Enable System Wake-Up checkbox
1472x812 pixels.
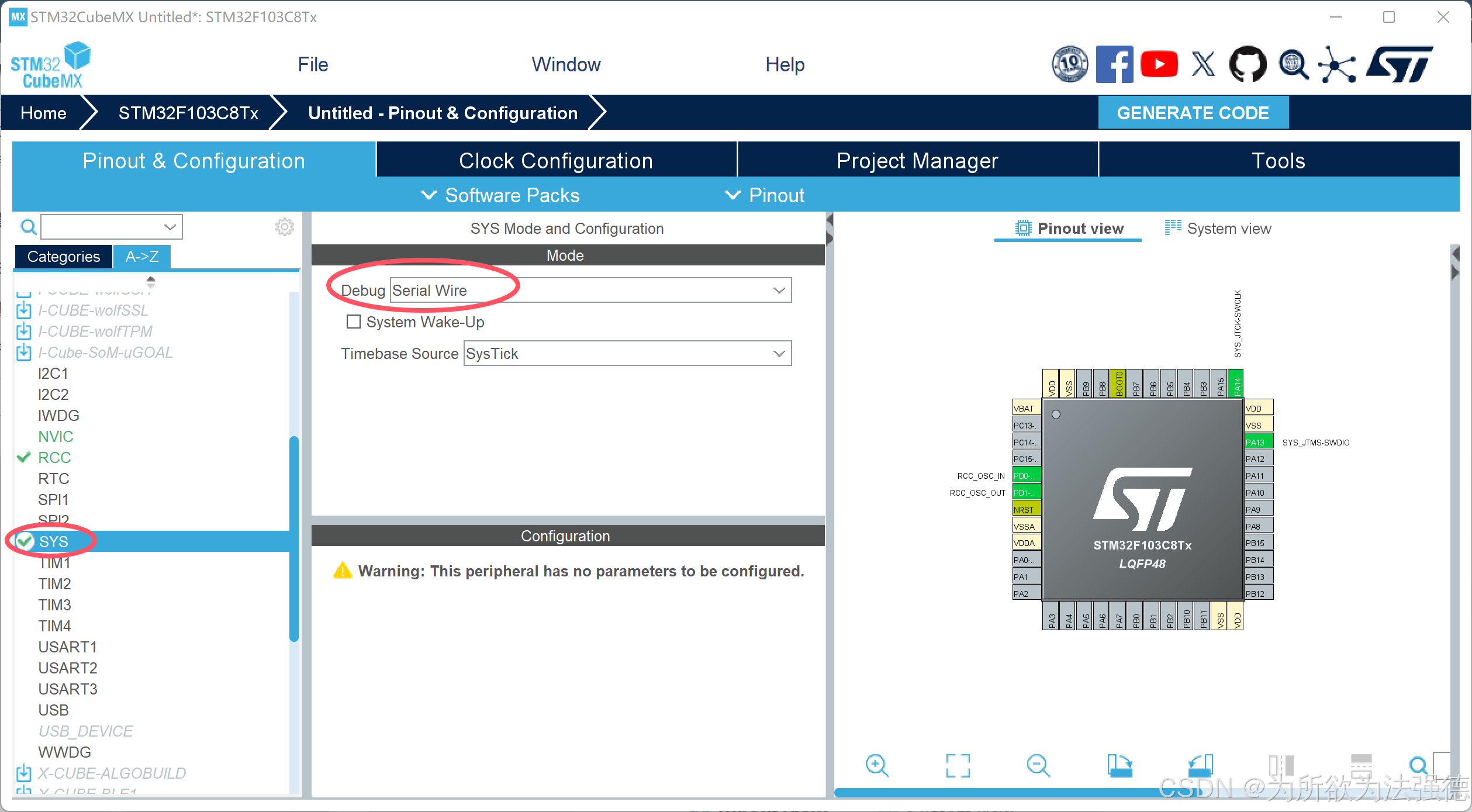354,322
